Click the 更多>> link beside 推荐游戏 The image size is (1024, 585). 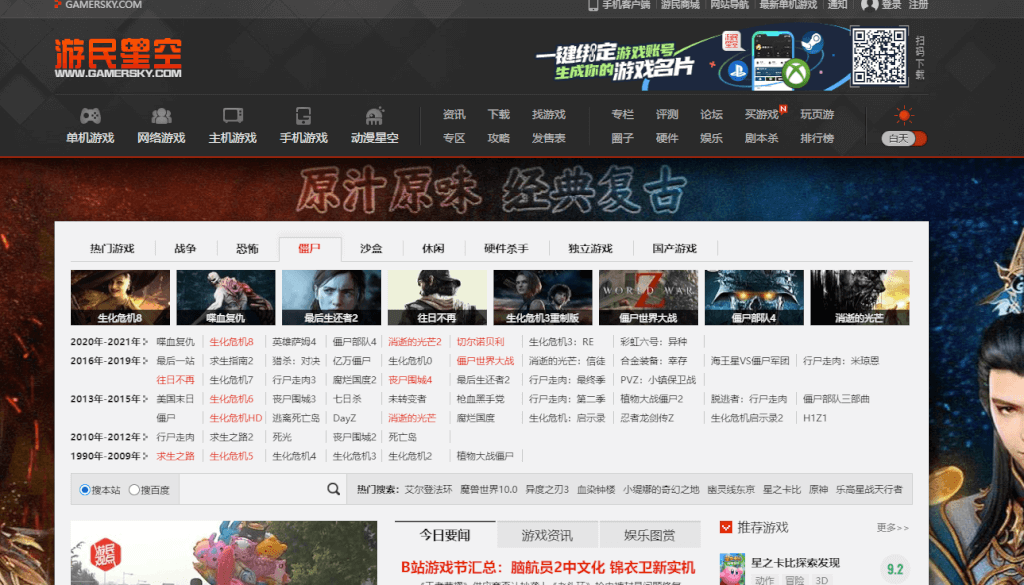pyautogui.click(x=892, y=528)
